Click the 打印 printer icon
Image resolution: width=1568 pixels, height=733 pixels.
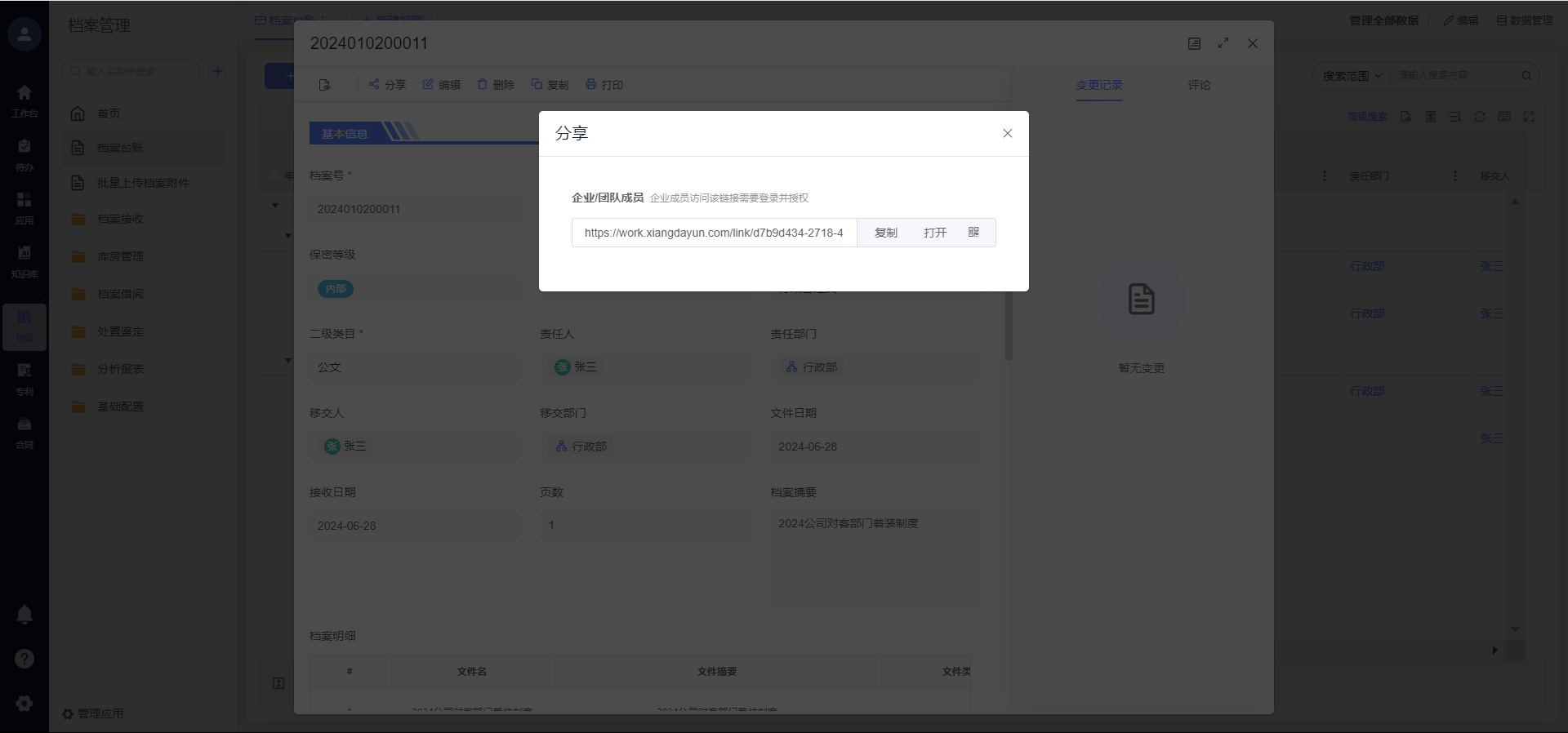point(591,84)
